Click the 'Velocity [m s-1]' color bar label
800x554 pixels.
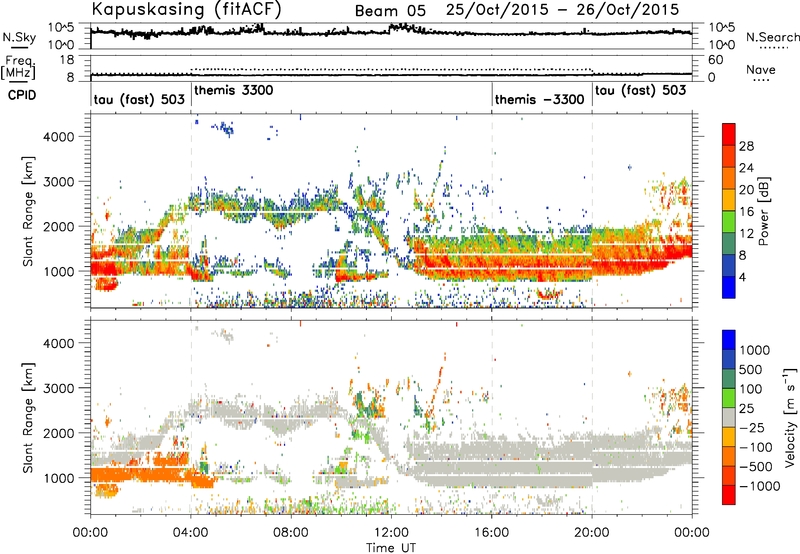[x=790, y=417]
